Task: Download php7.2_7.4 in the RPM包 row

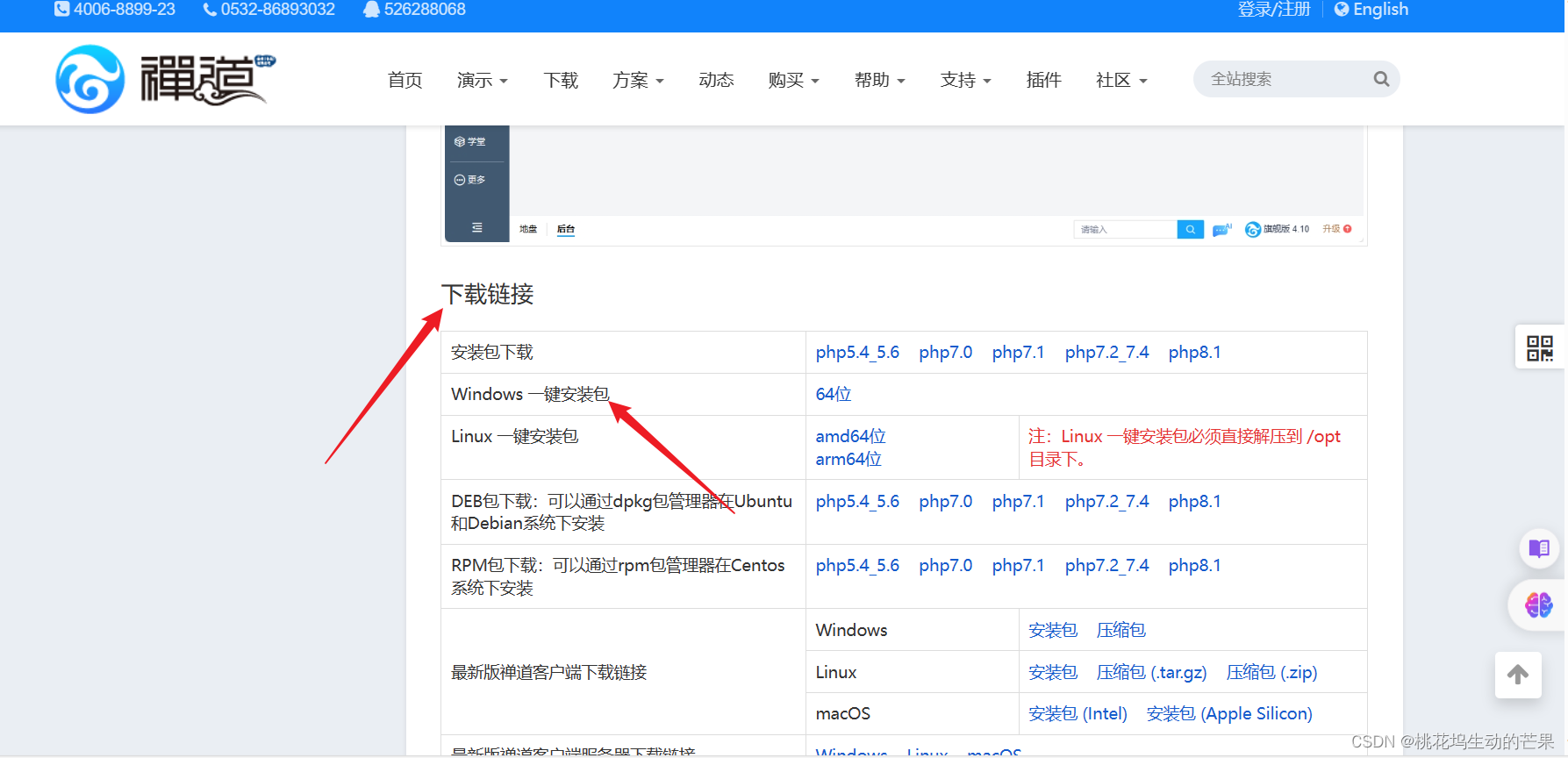Action: (1106, 565)
